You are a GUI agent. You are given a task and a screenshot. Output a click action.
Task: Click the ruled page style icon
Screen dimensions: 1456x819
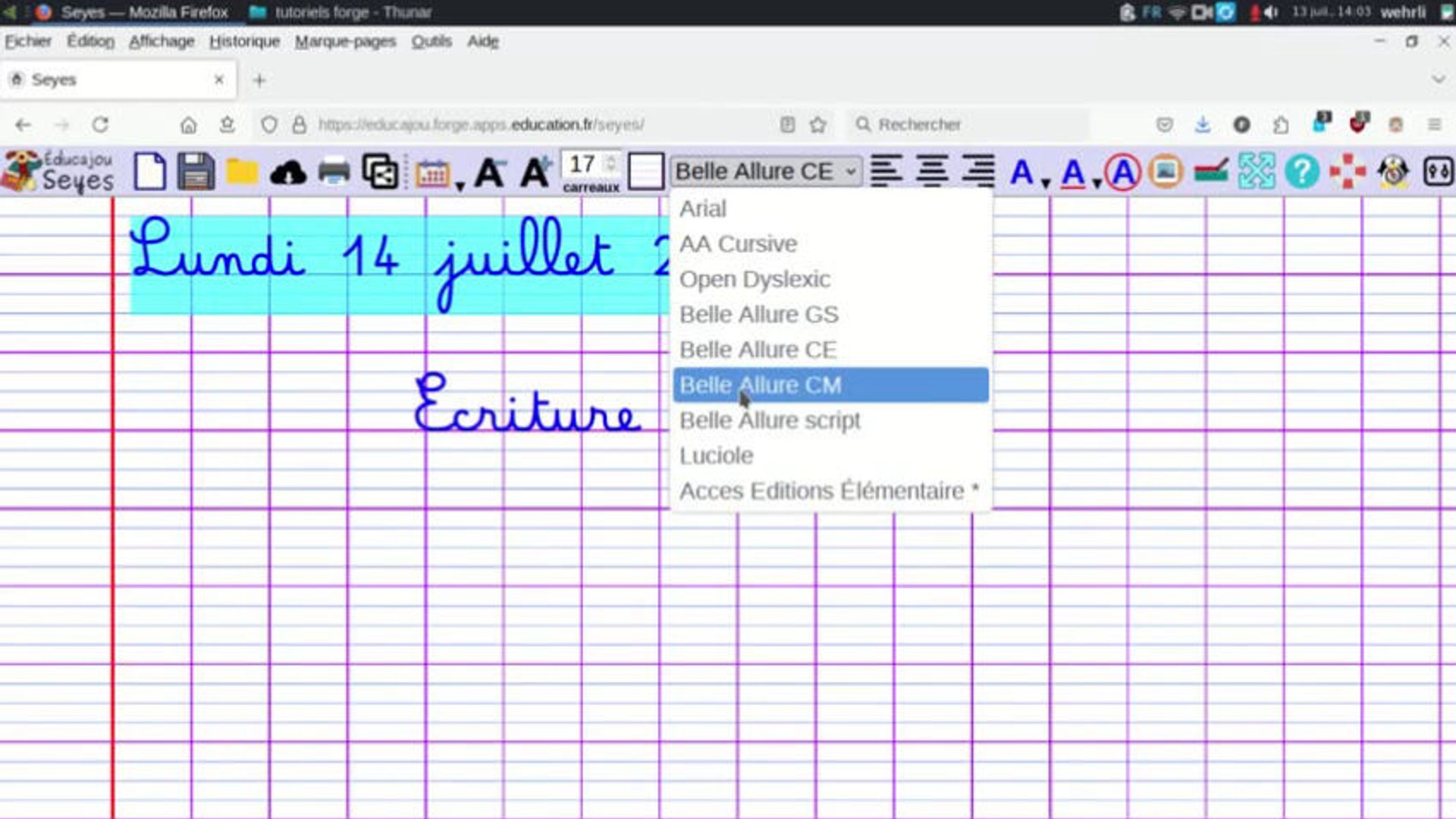pyautogui.click(x=646, y=171)
